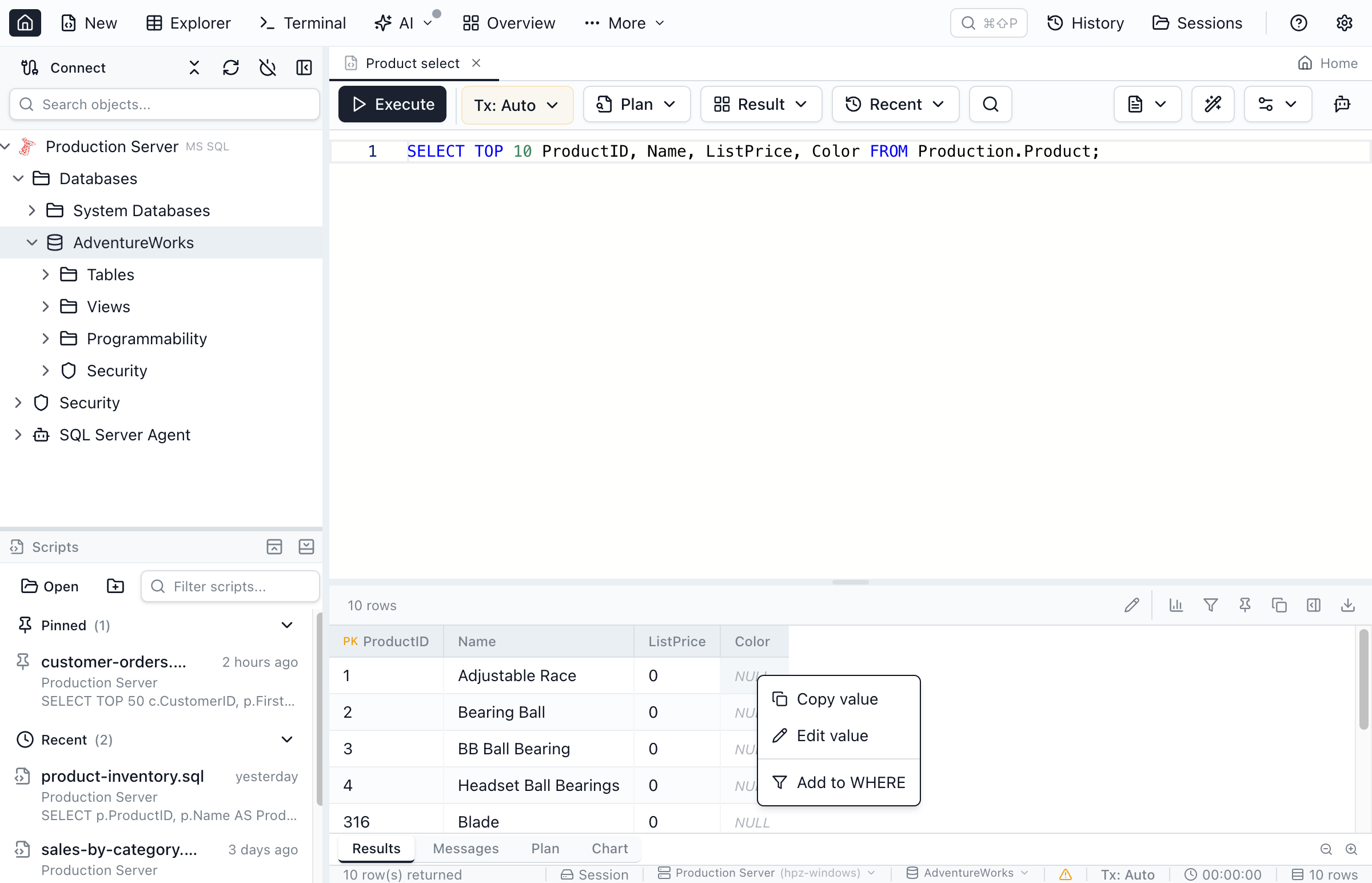The width and height of the screenshot is (1372, 883).
Task: Zoom in results grid
Action: coord(1351,849)
